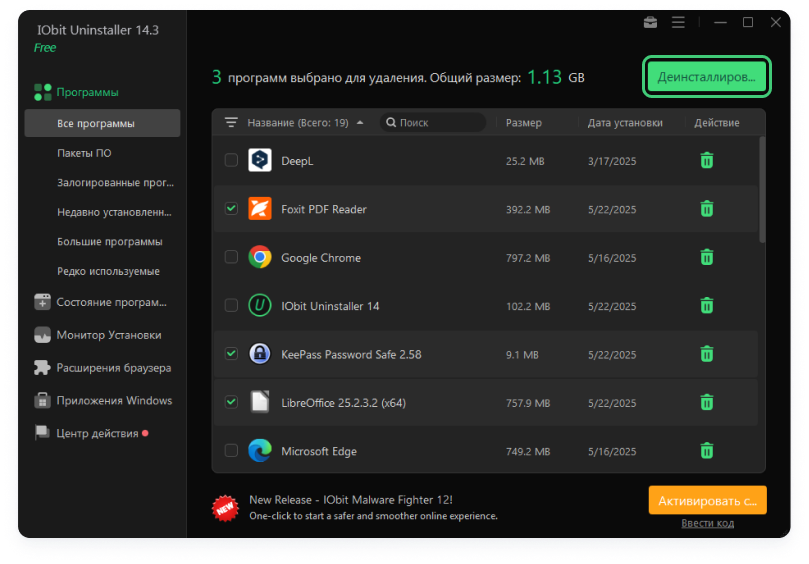Click the Действие column header
The image size is (809, 564).
click(x=717, y=123)
